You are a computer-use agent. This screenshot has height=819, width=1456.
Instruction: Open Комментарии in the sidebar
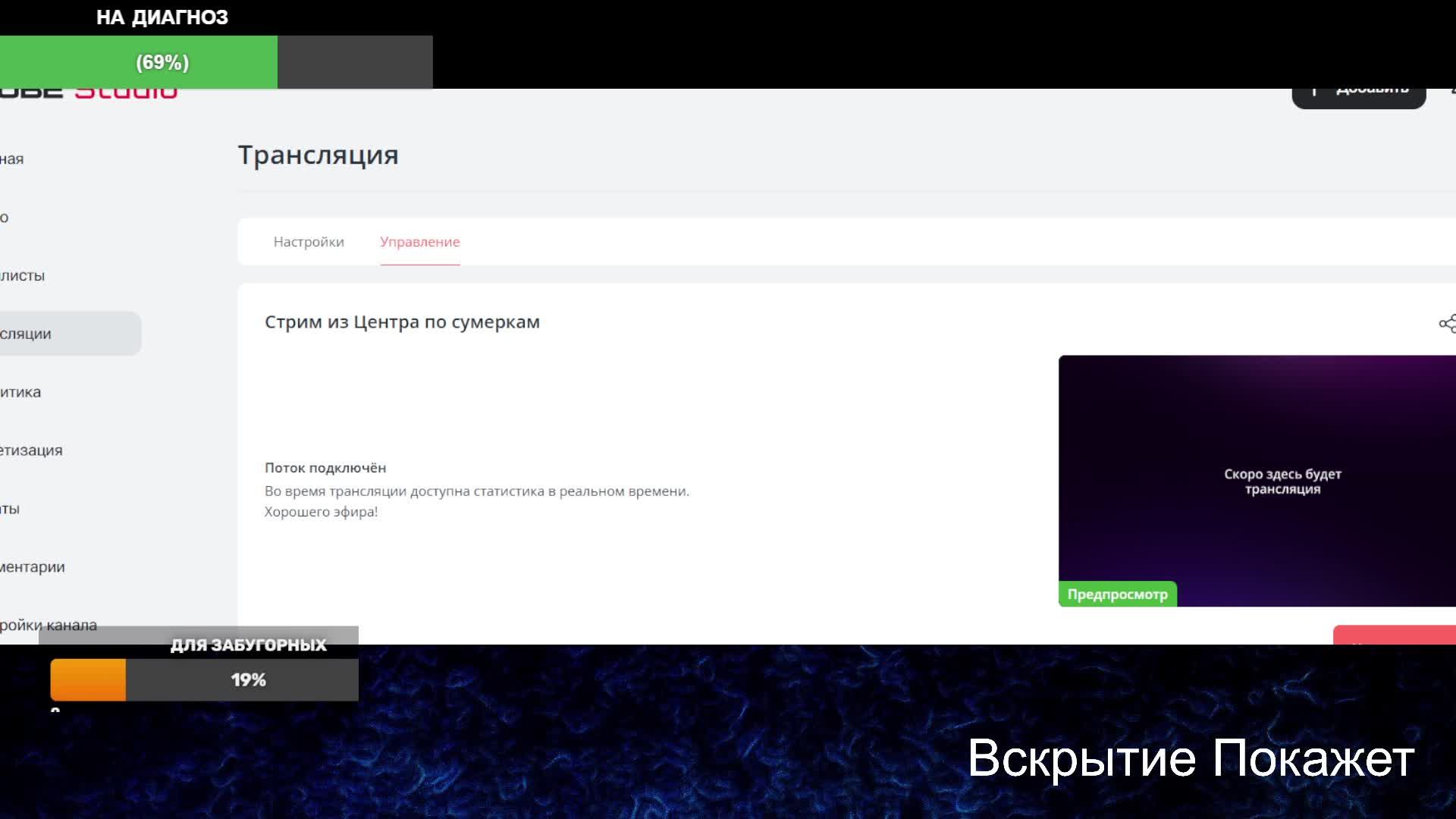(33, 567)
